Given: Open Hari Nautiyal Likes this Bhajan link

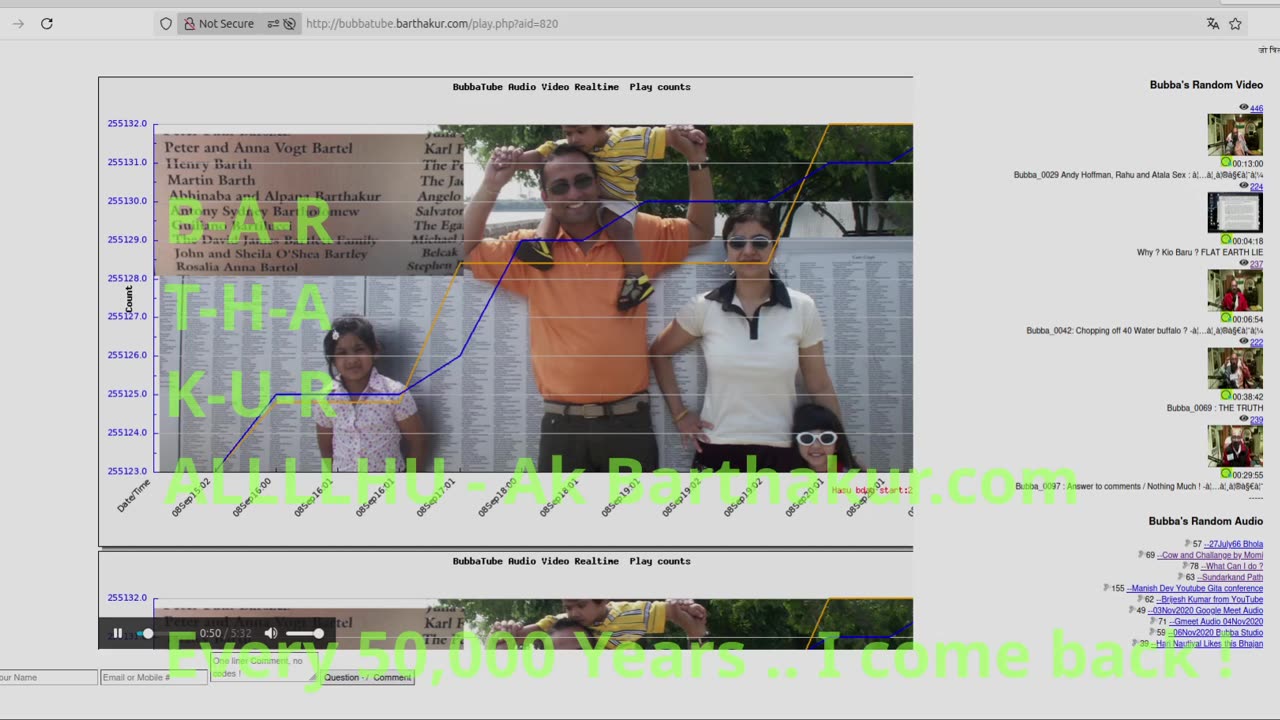Looking at the screenshot, I should 1207,643.
